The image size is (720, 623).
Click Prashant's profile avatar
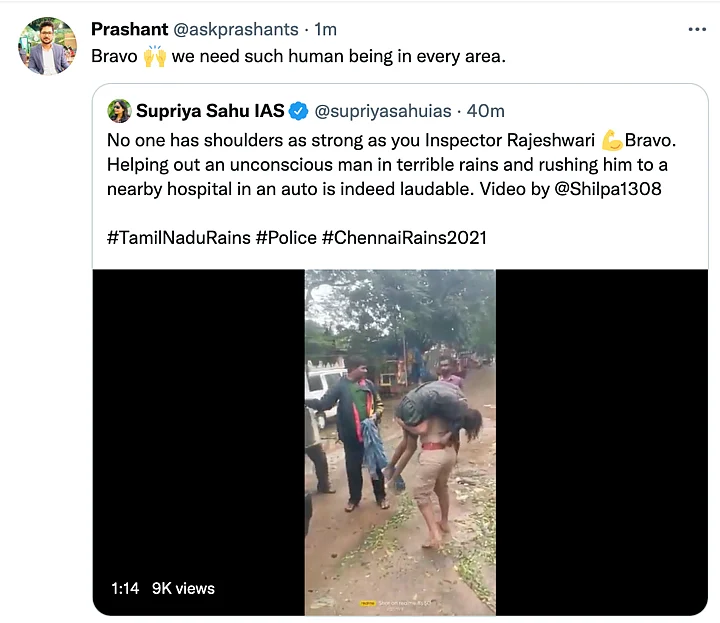point(47,46)
